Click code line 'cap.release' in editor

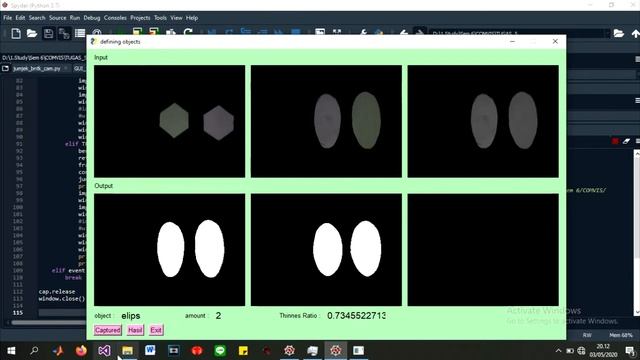tap(57, 291)
